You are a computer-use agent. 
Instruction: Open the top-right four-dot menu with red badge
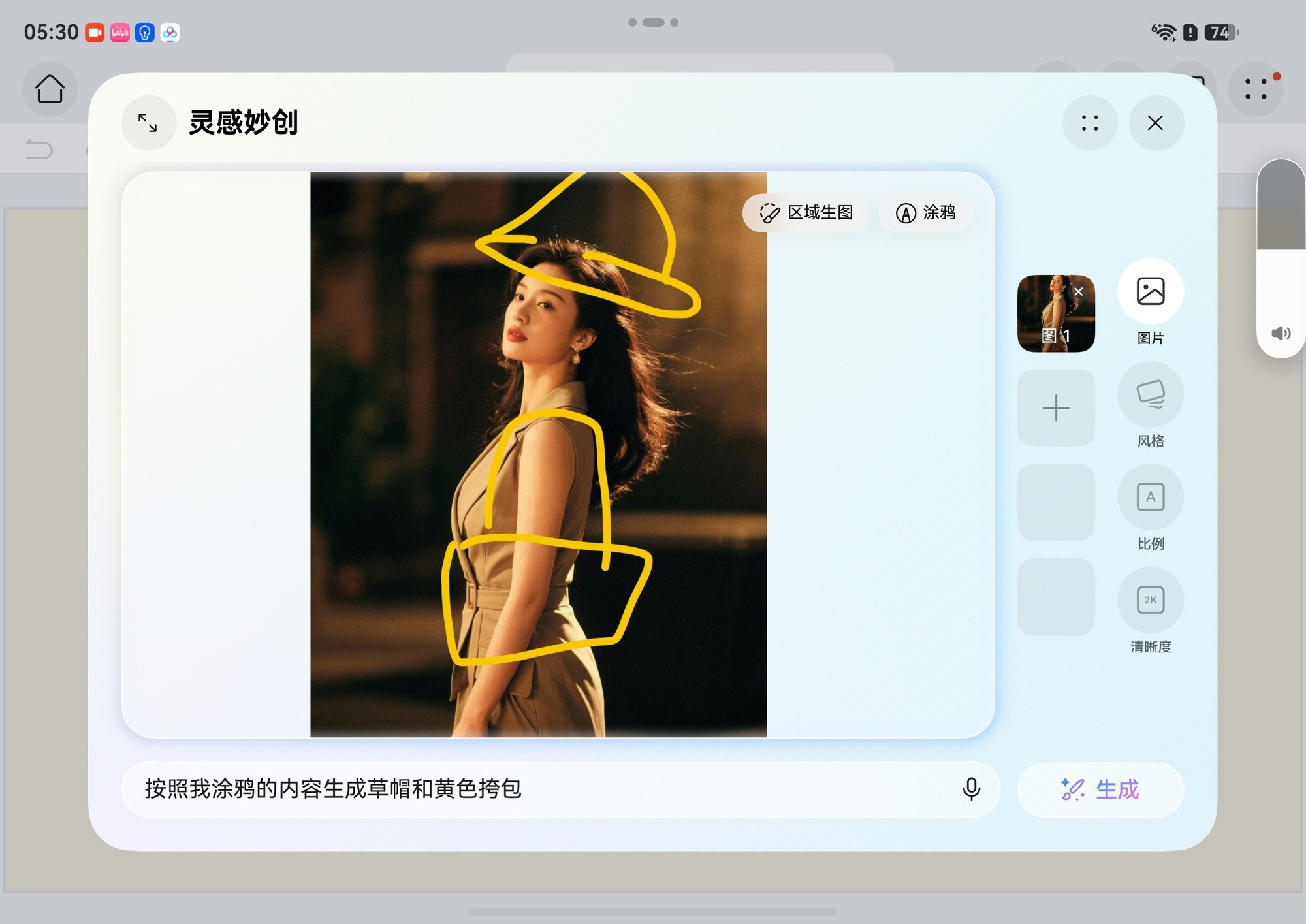[x=1254, y=89]
